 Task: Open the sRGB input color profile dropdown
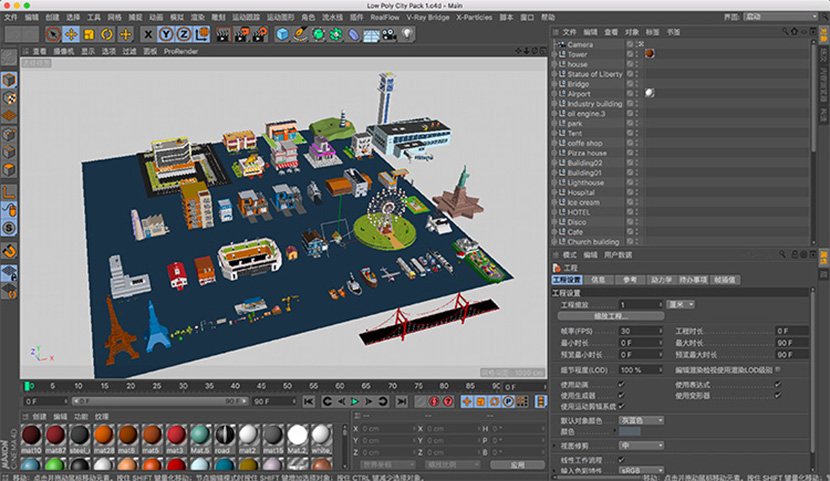(x=642, y=470)
